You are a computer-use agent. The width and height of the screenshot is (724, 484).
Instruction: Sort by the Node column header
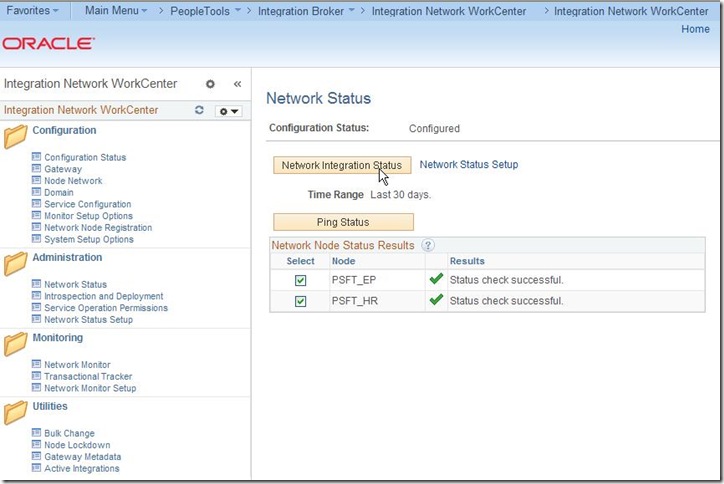[344, 261]
